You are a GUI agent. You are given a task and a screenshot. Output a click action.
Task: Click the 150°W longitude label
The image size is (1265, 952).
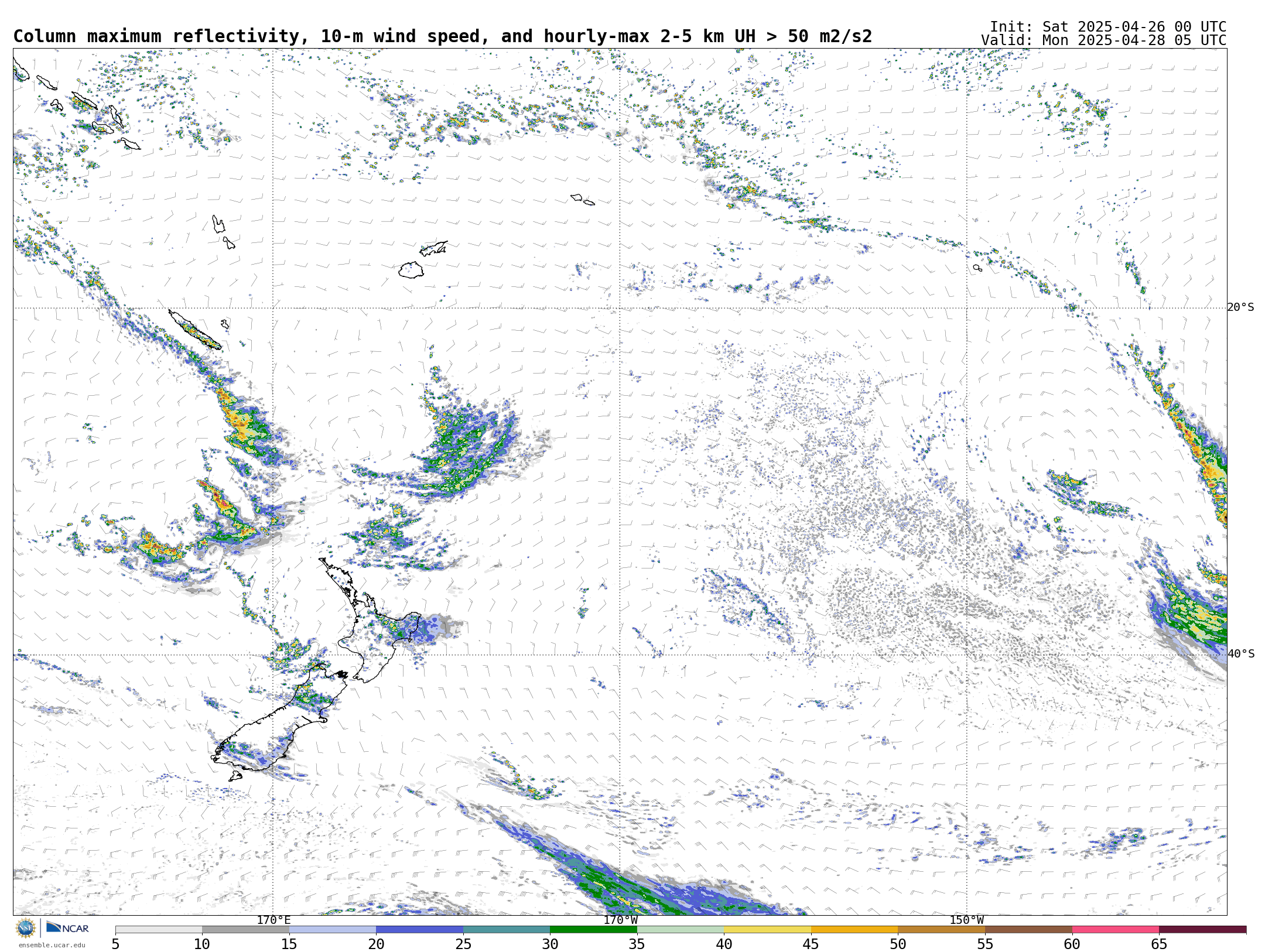pos(967,920)
